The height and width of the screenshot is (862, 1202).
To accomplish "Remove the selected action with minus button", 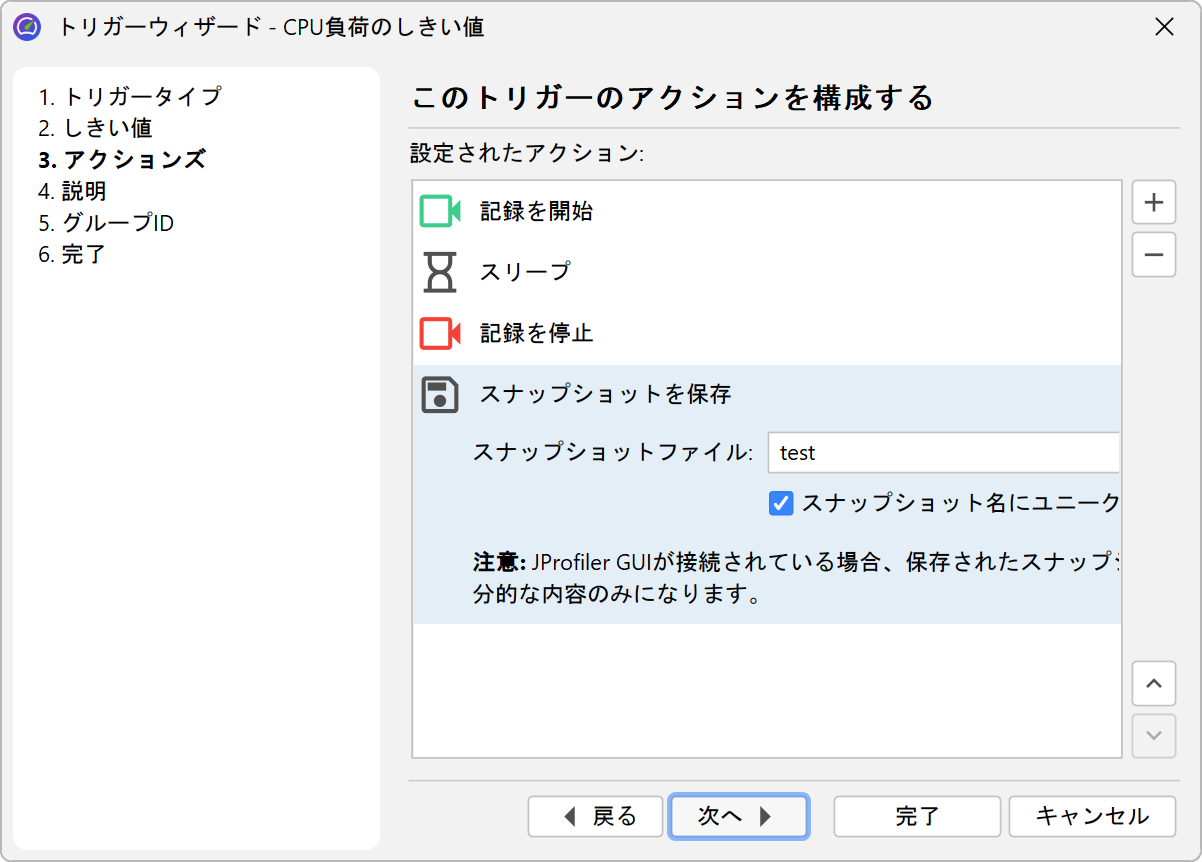I will point(1153,255).
